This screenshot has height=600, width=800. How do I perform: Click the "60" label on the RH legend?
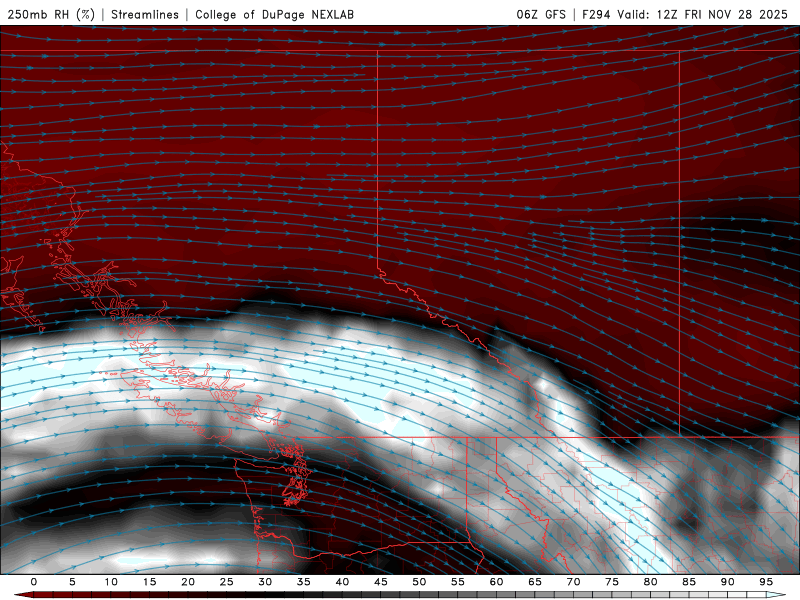coord(496,582)
